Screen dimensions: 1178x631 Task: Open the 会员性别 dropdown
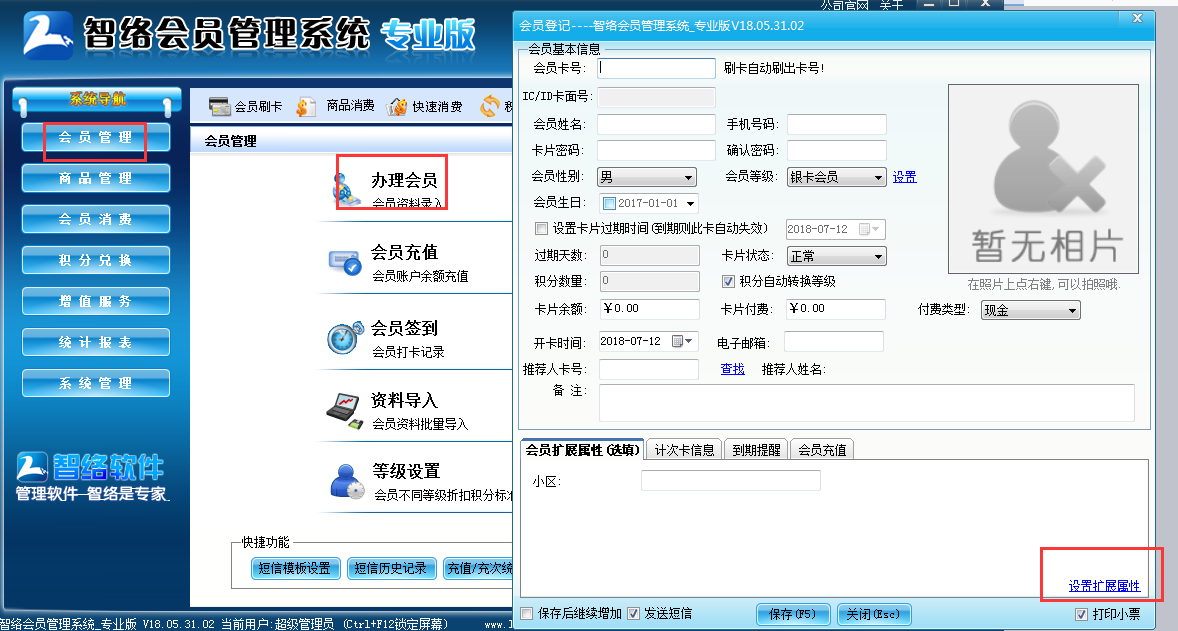pos(646,177)
